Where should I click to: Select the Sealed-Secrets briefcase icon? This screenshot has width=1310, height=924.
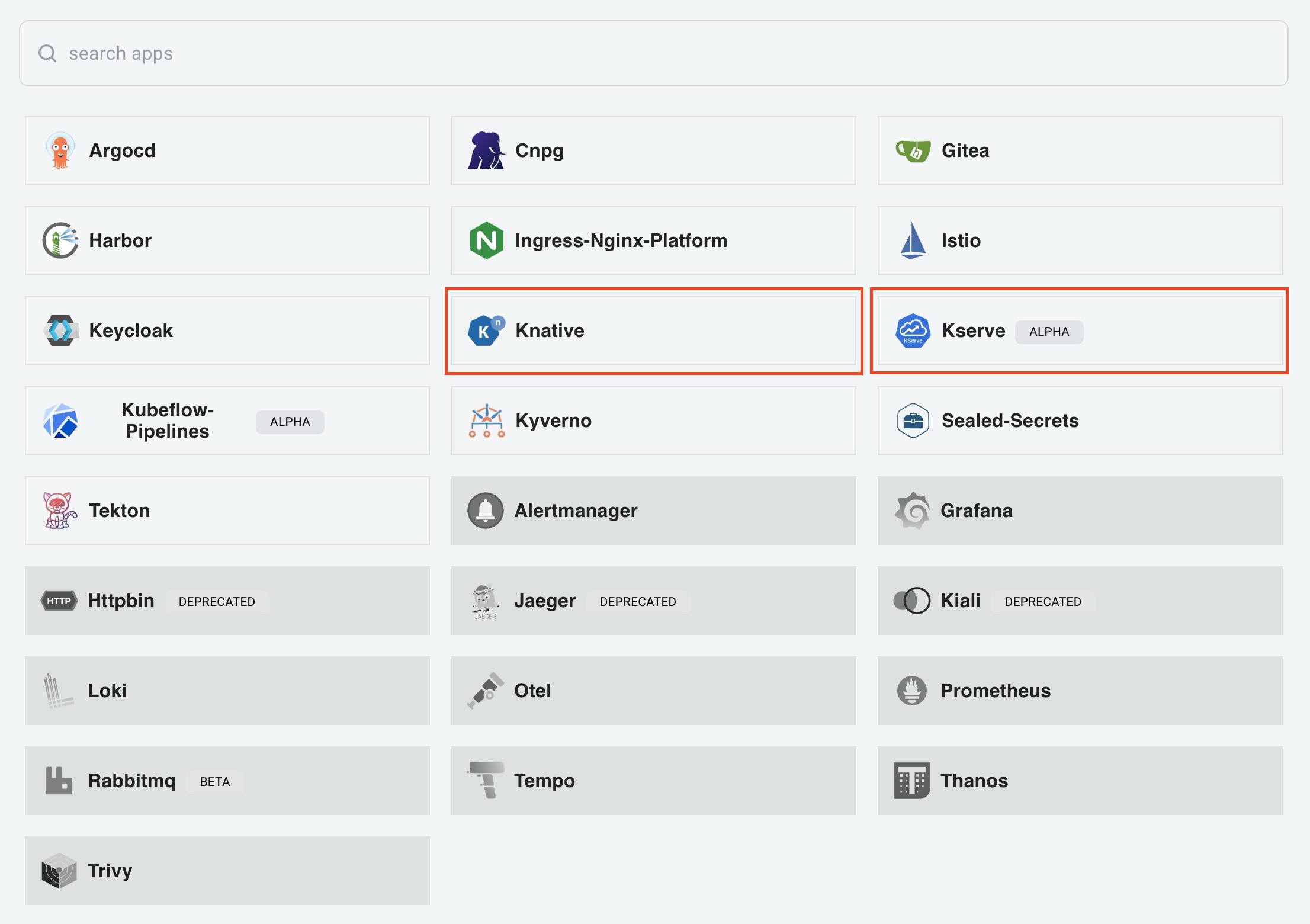[912, 420]
